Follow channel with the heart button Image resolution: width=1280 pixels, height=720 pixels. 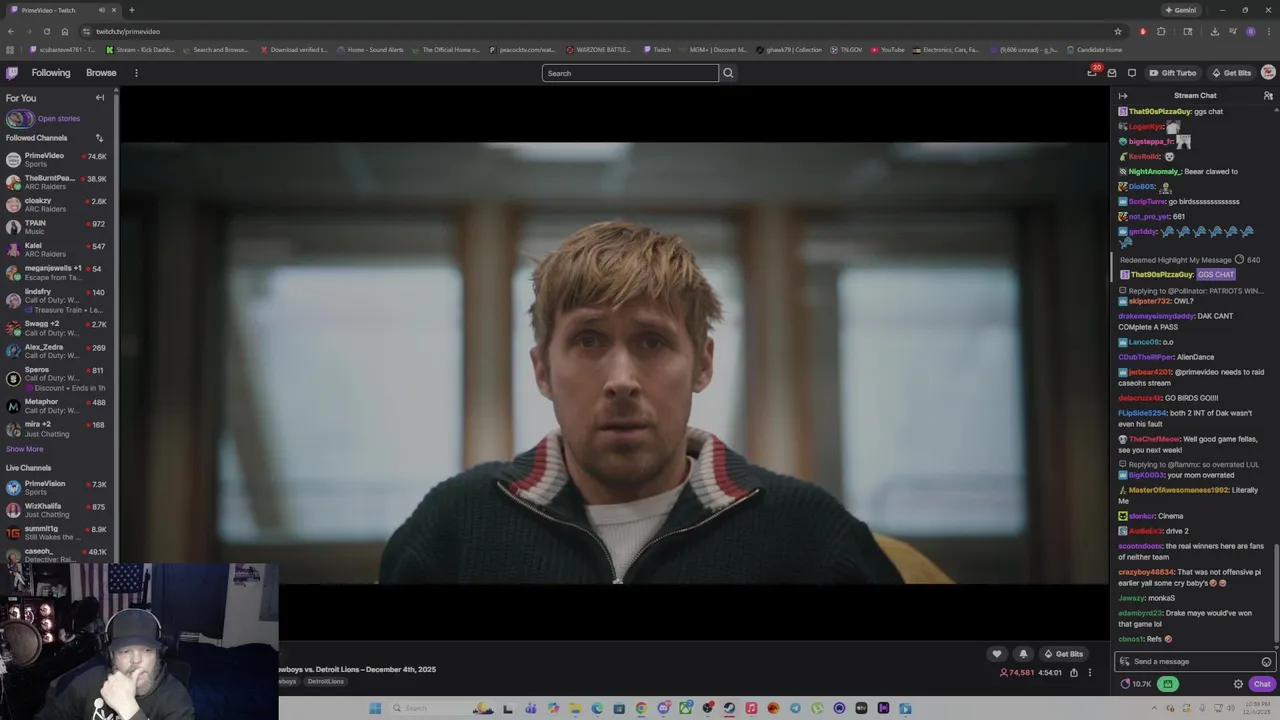(x=996, y=654)
